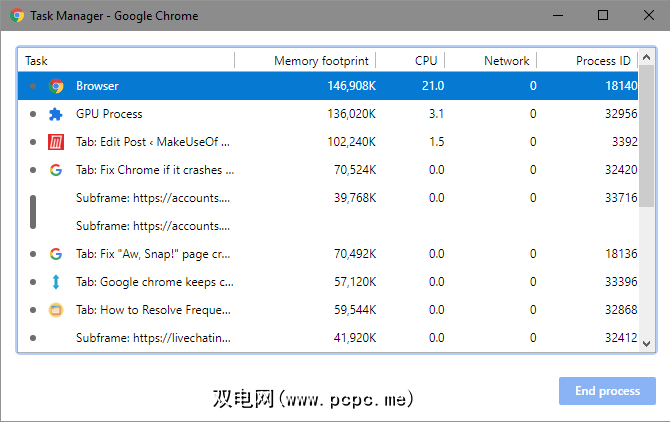The width and height of the screenshot is (670, 422).
Task: Click the scrollbar up arrow
Action: pyautogui.click(x=646, y=57)
